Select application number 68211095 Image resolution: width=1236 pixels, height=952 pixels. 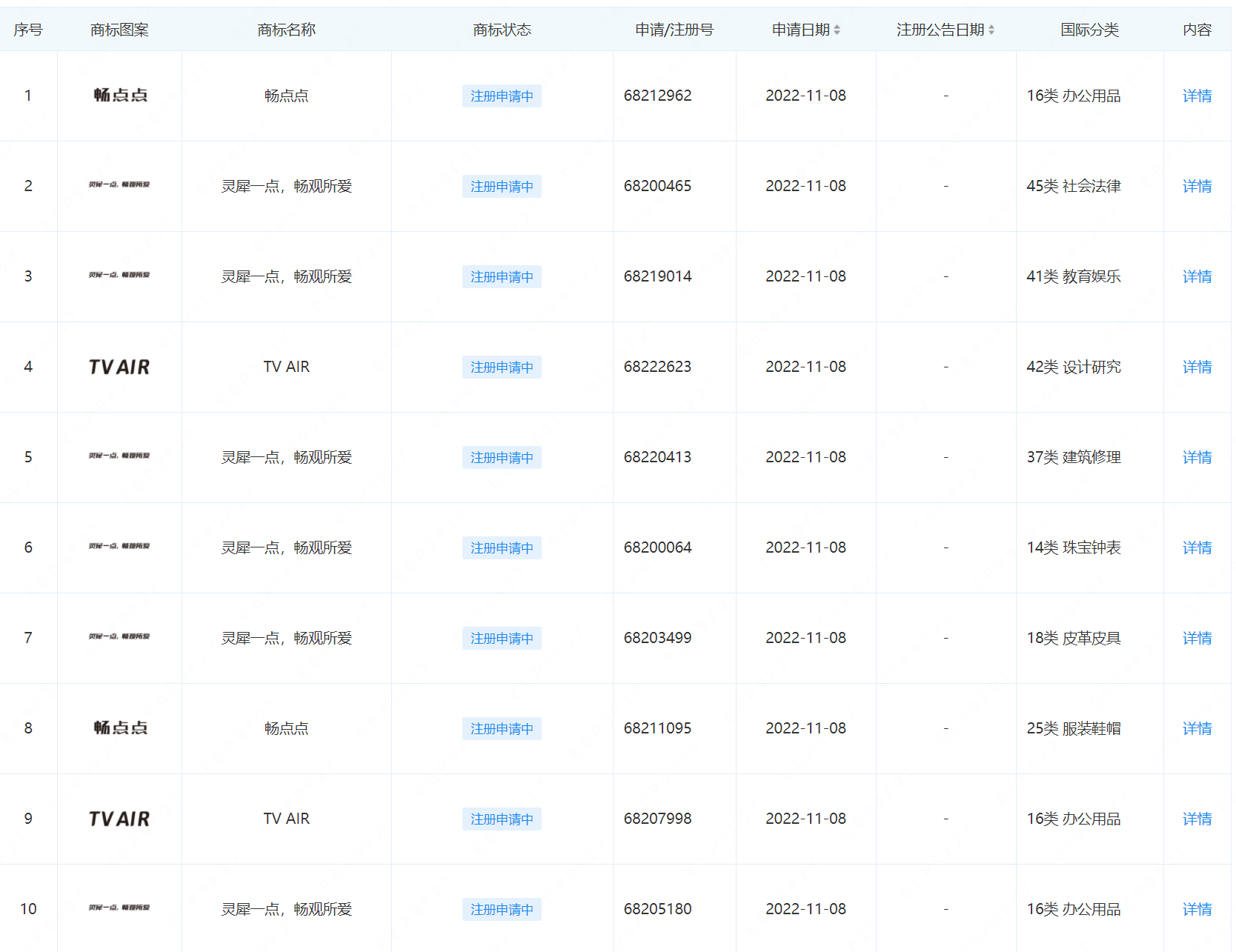click(657, 728)
